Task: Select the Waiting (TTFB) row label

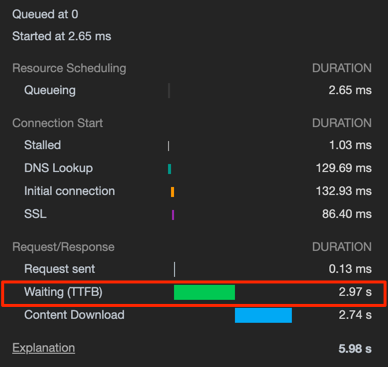Action: pos(63,292)
